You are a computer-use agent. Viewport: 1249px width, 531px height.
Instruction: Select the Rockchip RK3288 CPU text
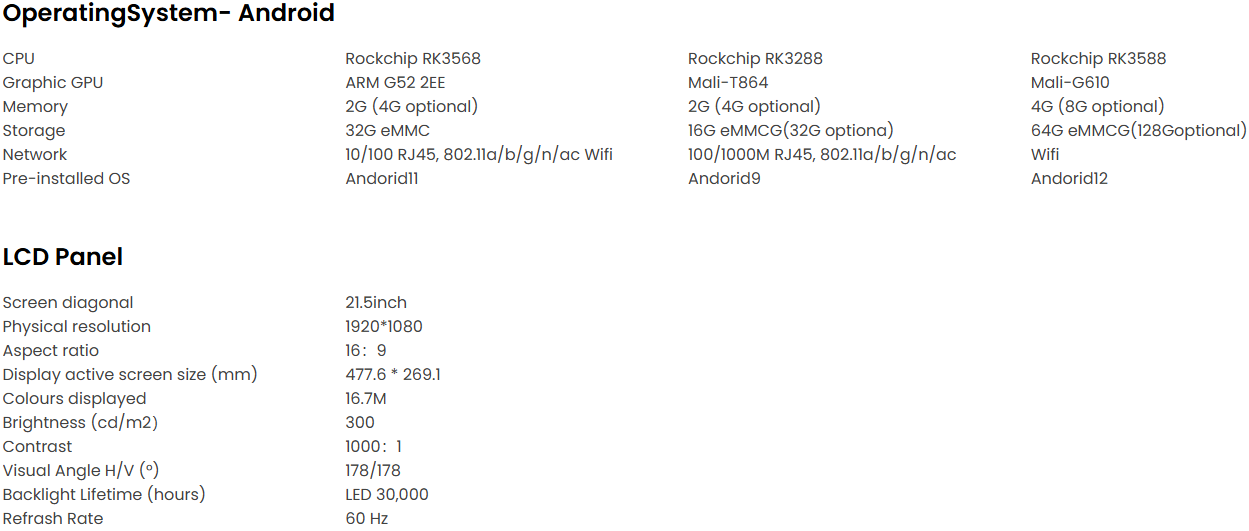pos(755,59)
